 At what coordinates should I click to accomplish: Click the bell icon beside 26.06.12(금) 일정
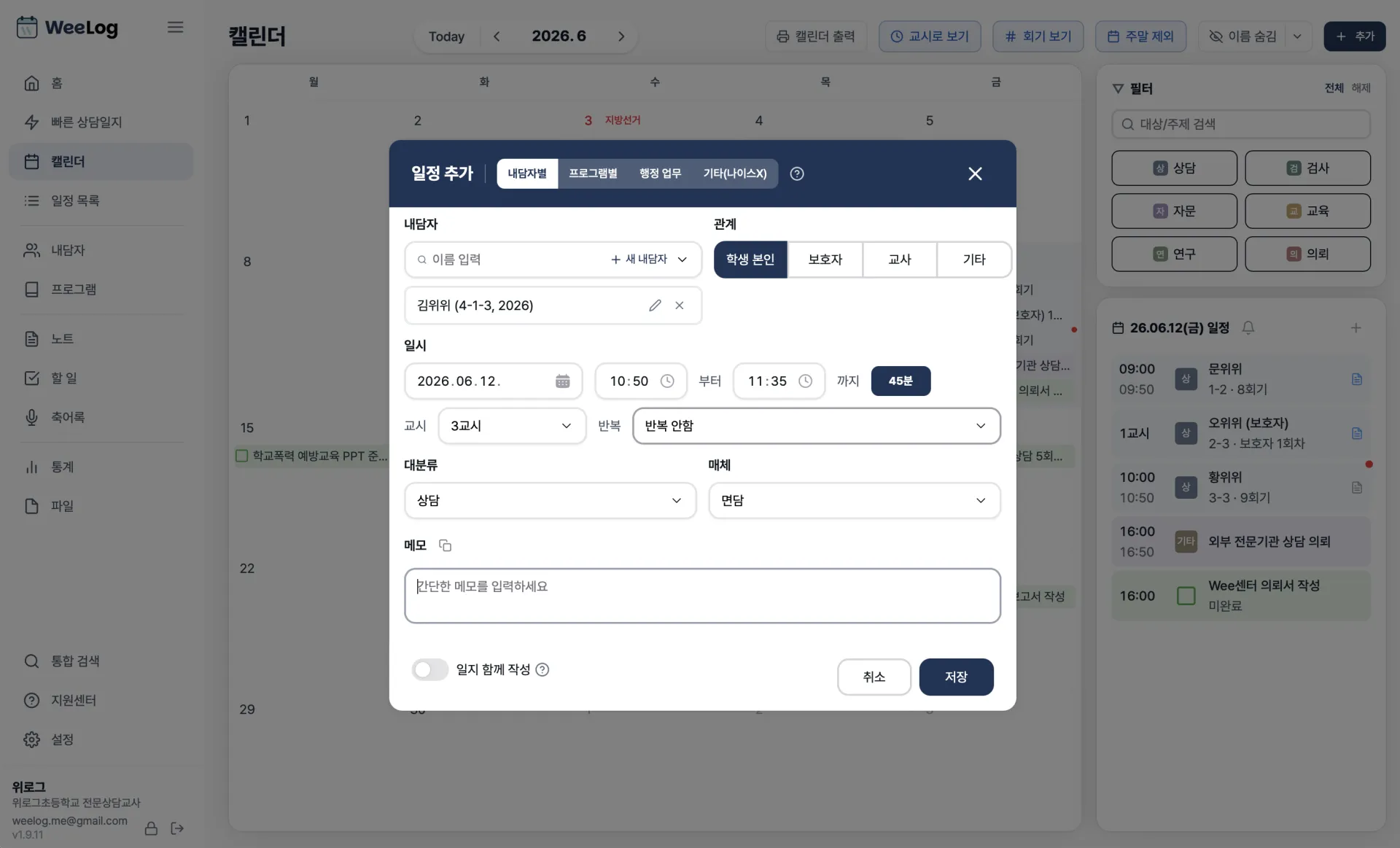coord(1248,328)
